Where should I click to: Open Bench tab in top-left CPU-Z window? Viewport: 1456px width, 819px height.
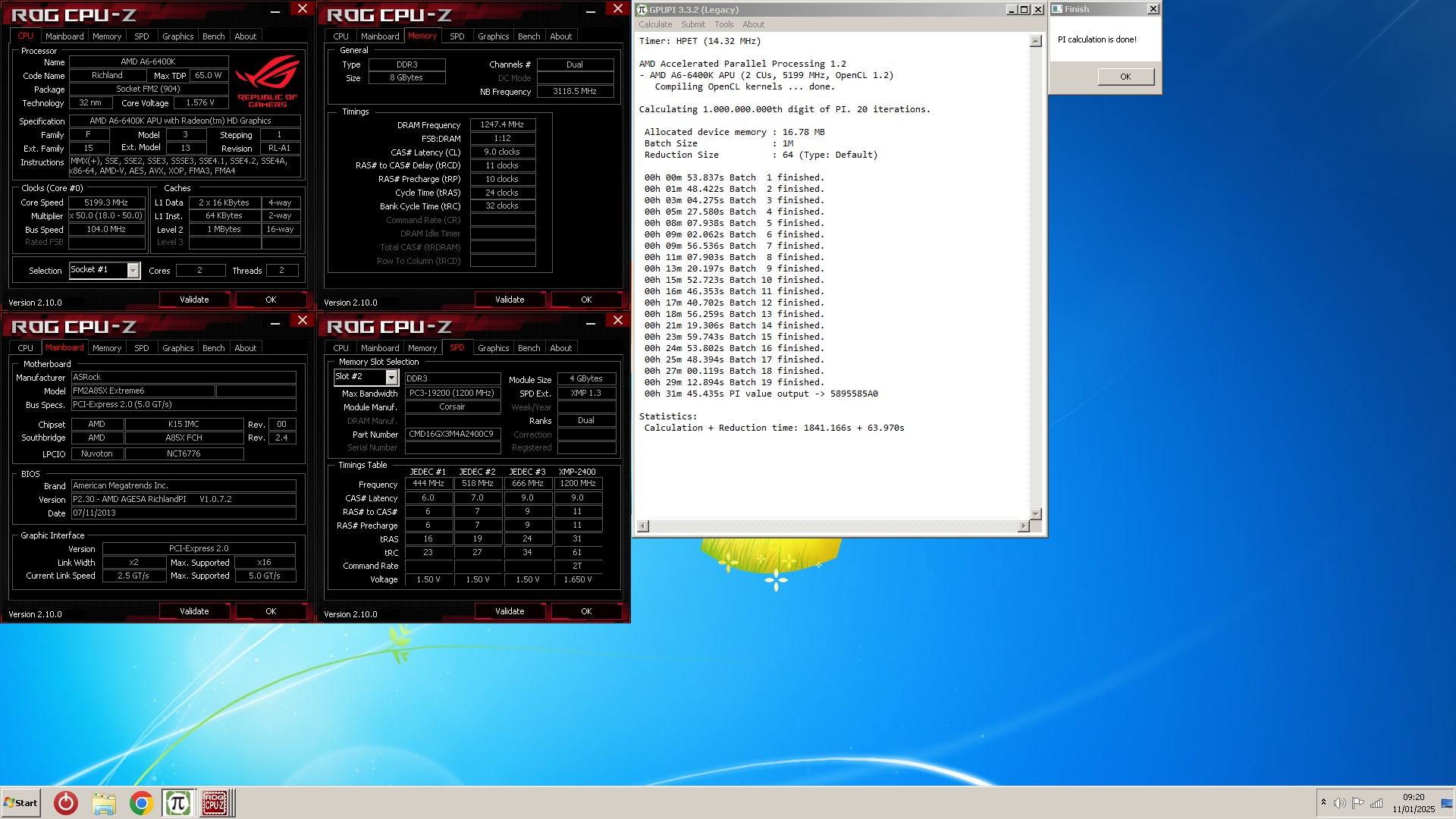click(214, 36)
